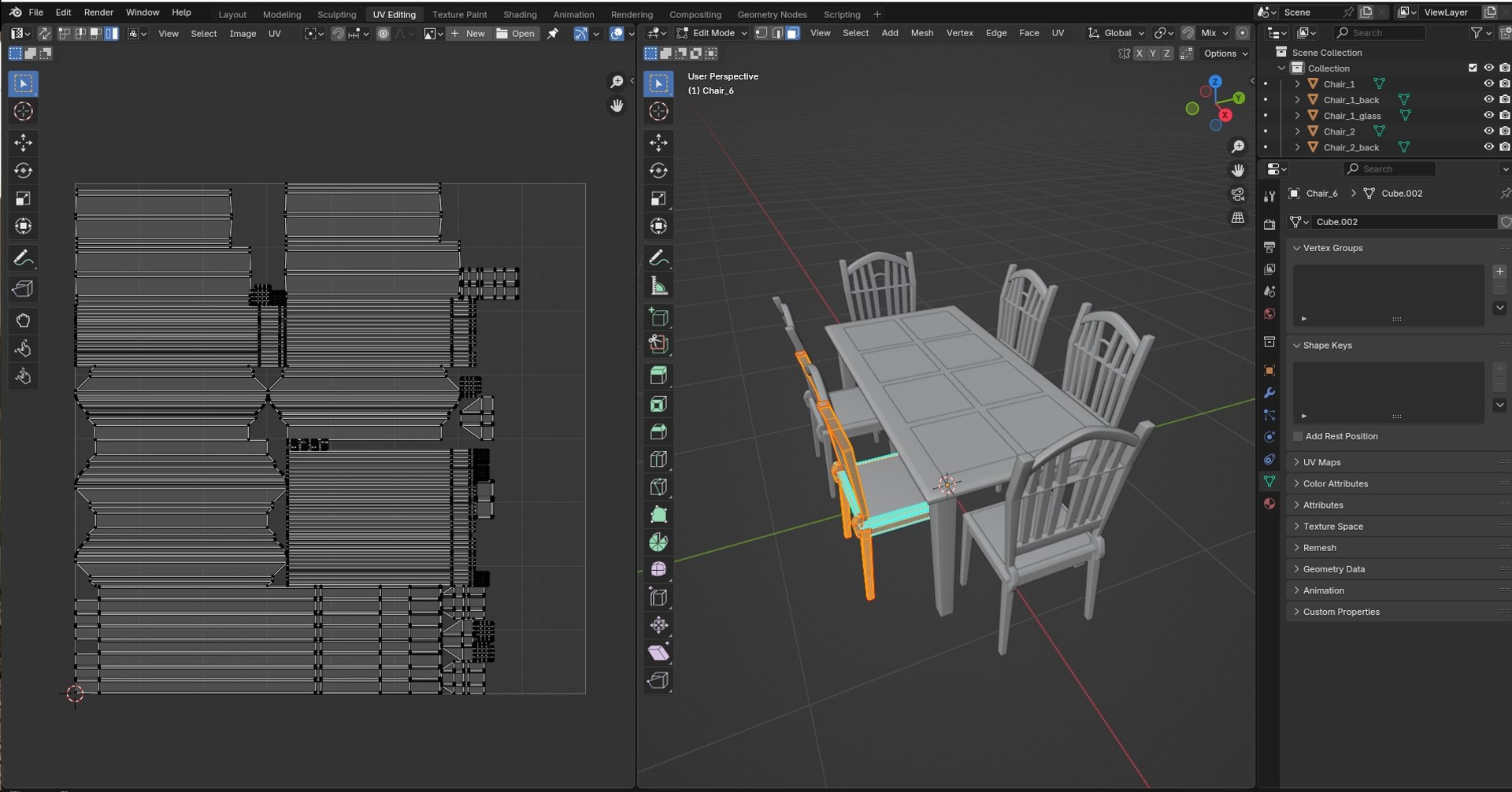The image size is (1512, 792).
Task: Activate the Extrude Region tool in 3D viewport
Action: pos(658,376)
